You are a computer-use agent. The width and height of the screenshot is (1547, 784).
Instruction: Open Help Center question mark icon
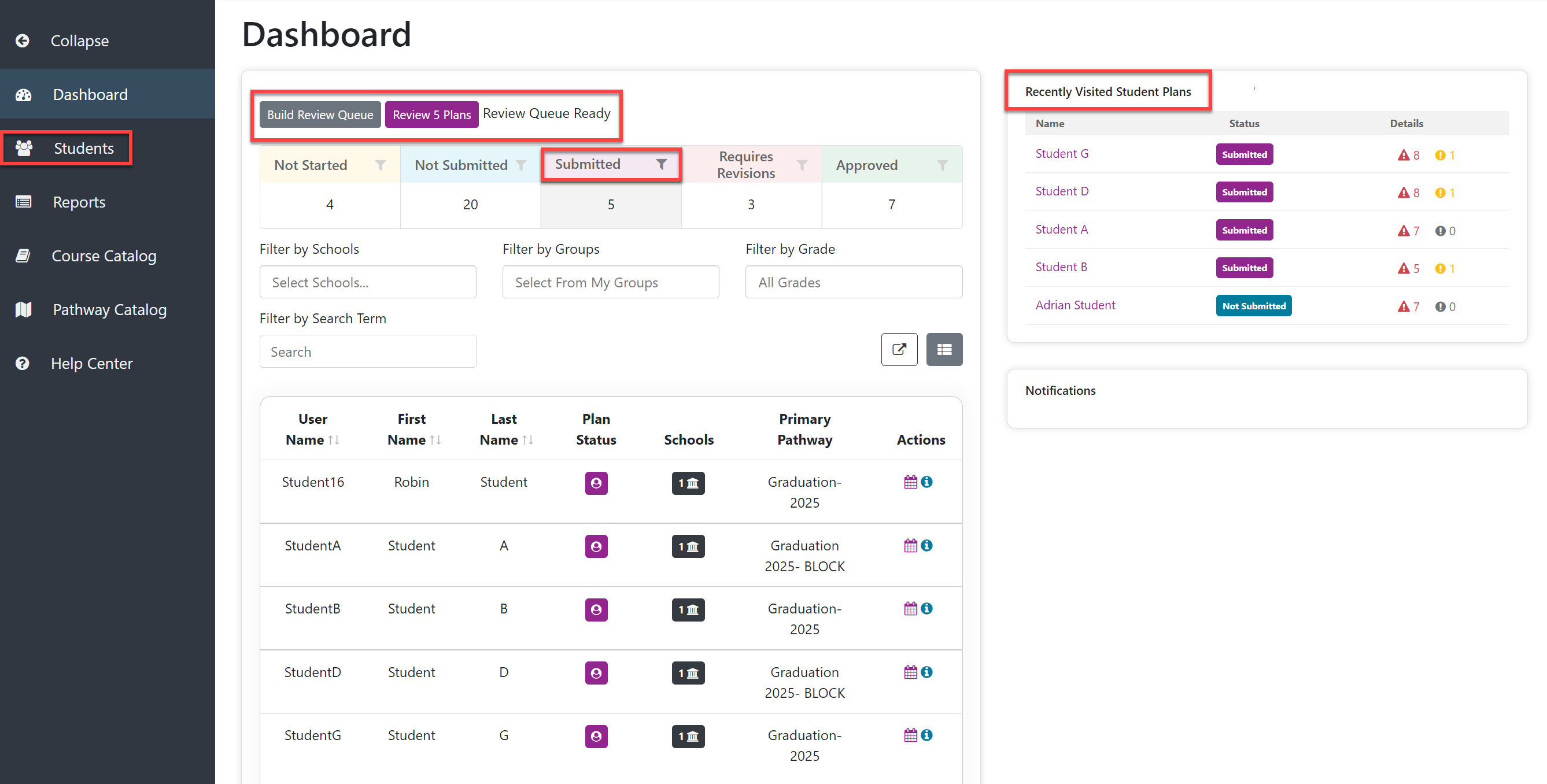pyautogui.click(x=22, y=363)
